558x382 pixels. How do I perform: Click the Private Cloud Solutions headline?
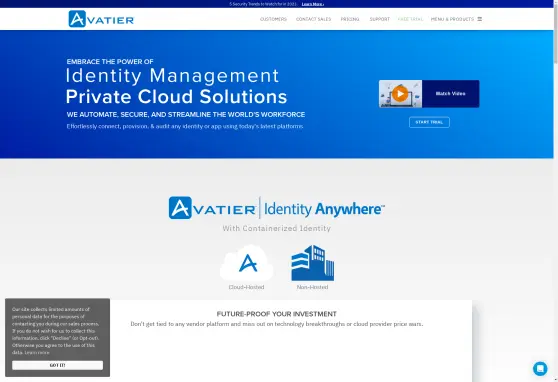177,96
